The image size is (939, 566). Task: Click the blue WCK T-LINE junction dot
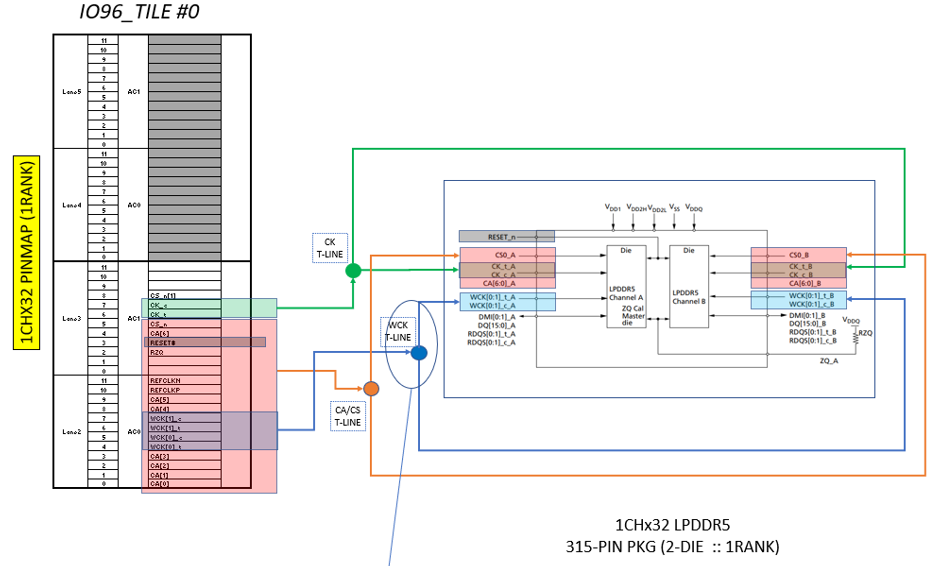click(x=419, y=353)
